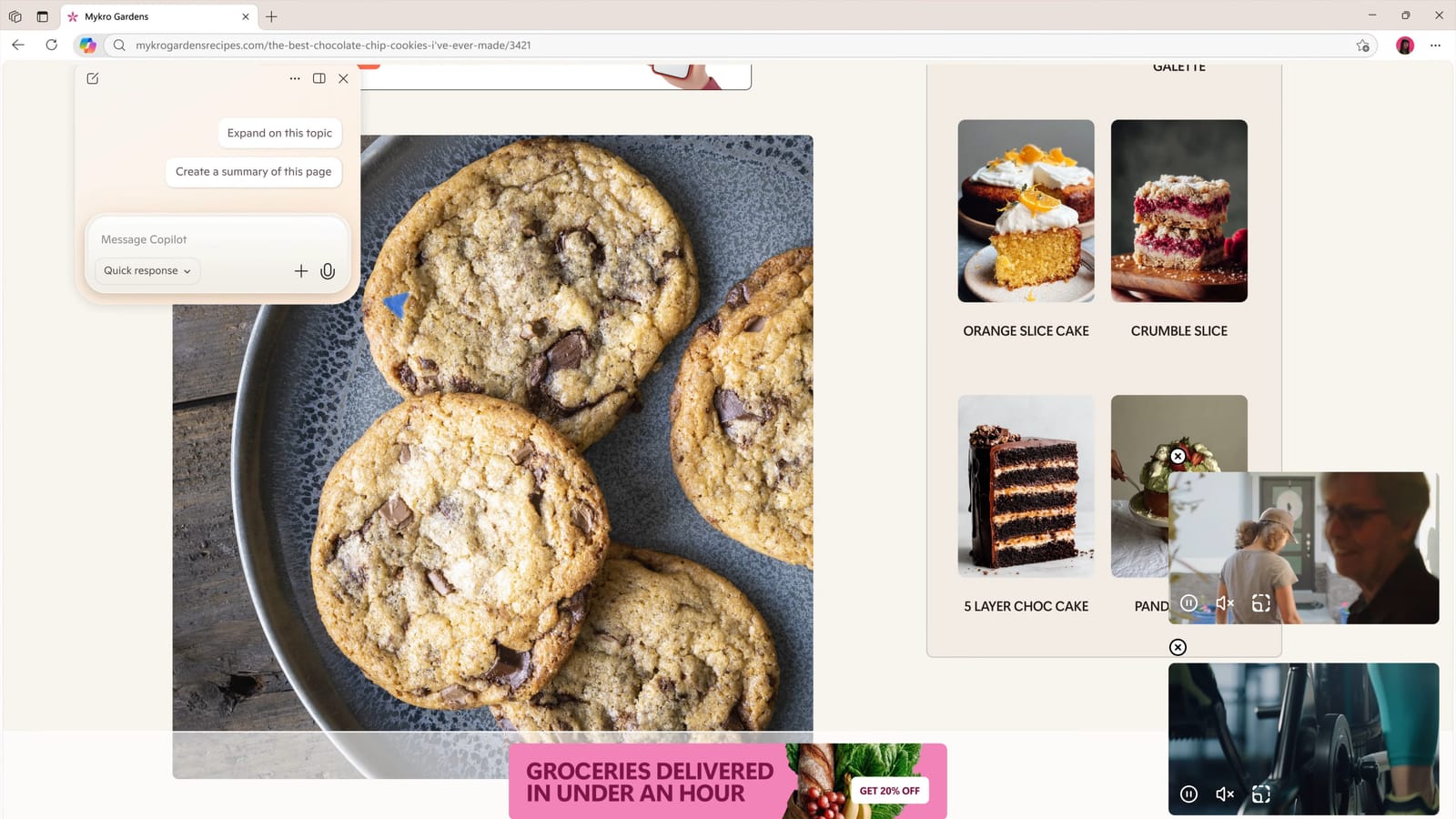Click the microphone icon in Copilot
Image resolution: width=1456 pixels, height=819 pixels.
[328, 271]
